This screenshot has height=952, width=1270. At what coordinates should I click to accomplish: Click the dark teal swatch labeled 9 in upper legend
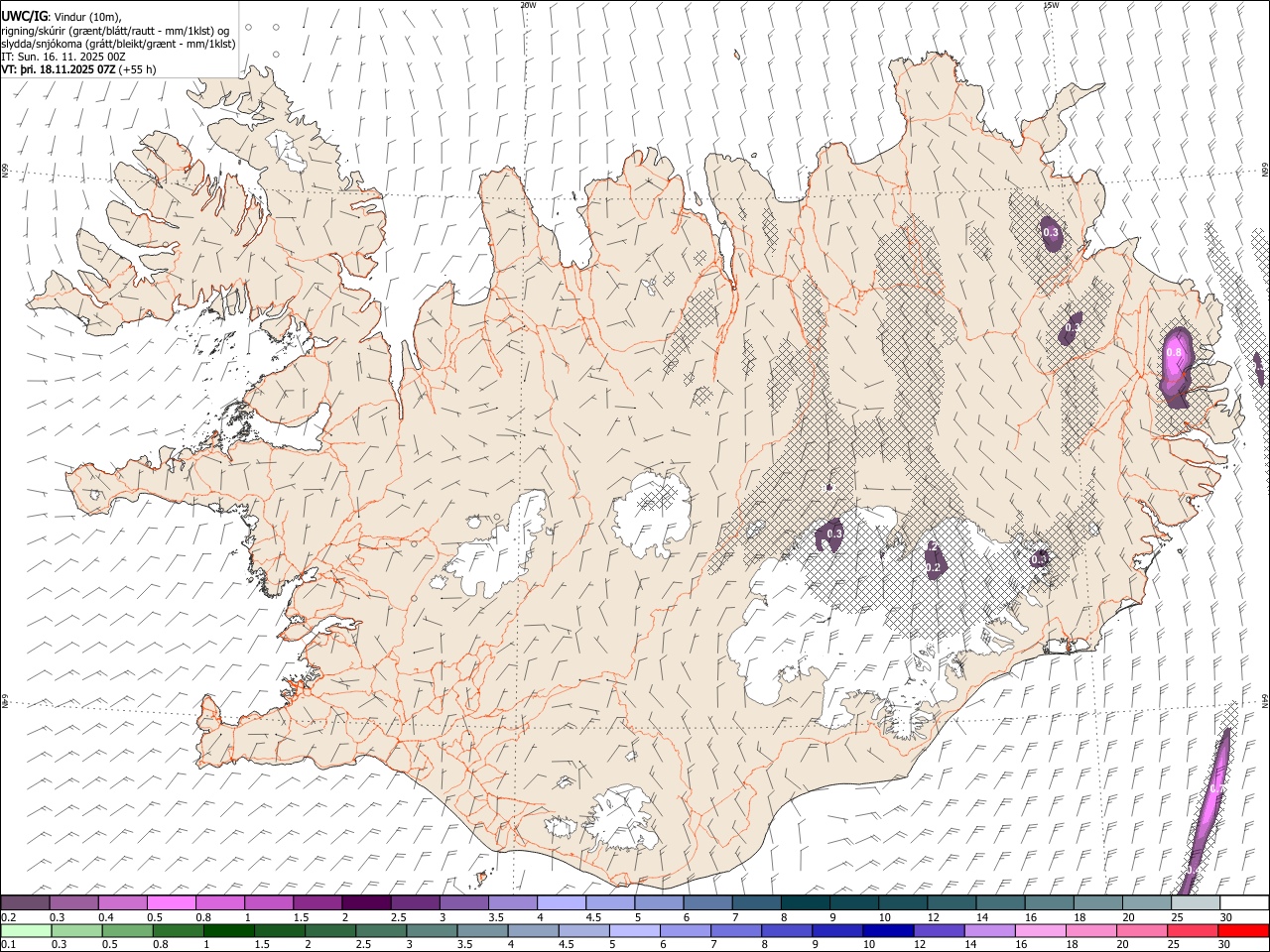854,902
